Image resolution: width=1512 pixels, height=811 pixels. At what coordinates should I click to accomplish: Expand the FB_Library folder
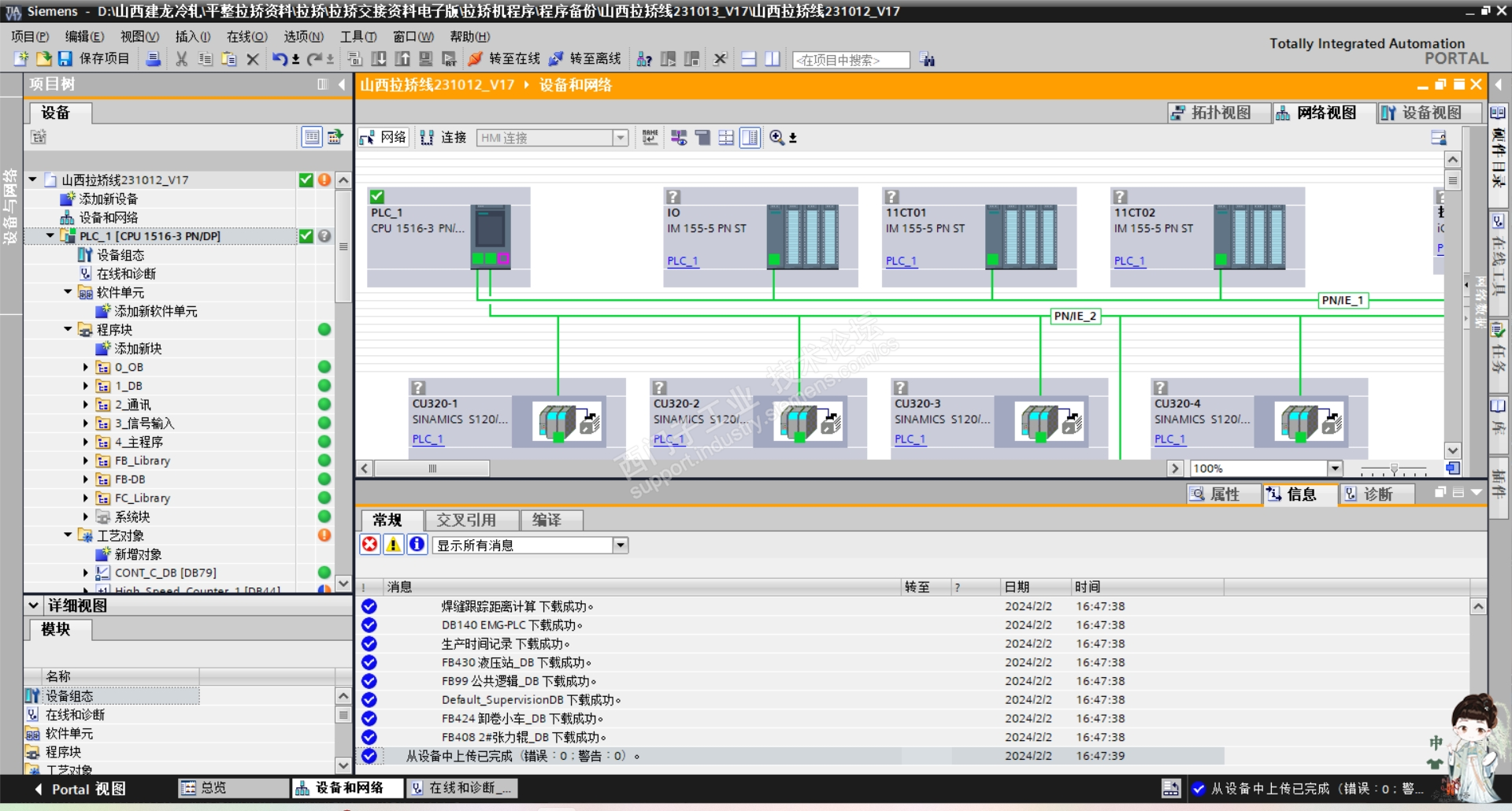click(86, 461)
